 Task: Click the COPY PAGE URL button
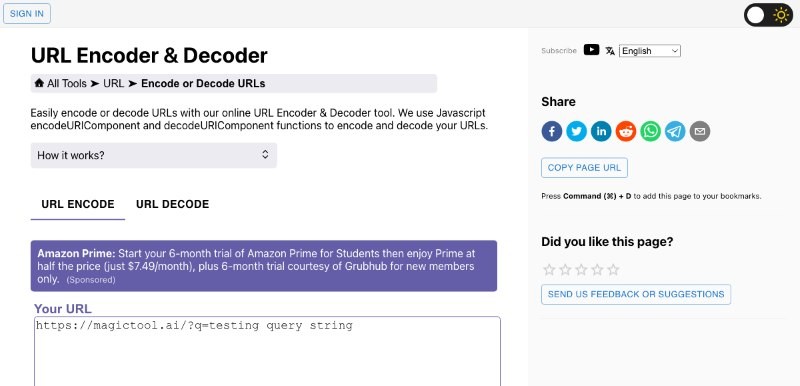click(584, 168)
